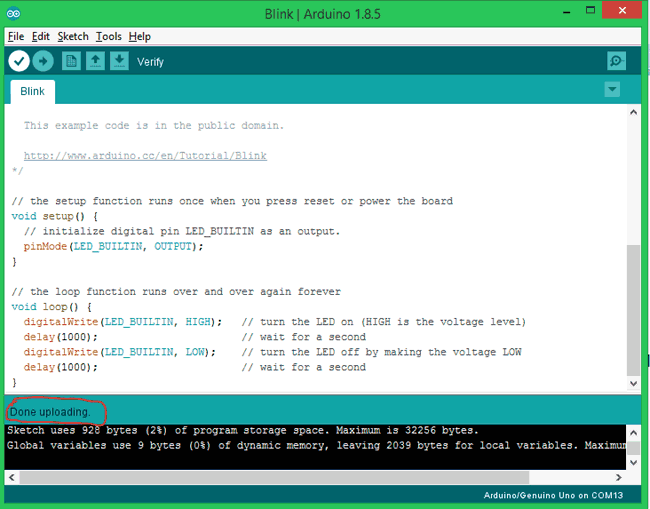Click the 'turn the LED on' comment
The width and height of the screenshot is (650, 509).
click(383, 322)
